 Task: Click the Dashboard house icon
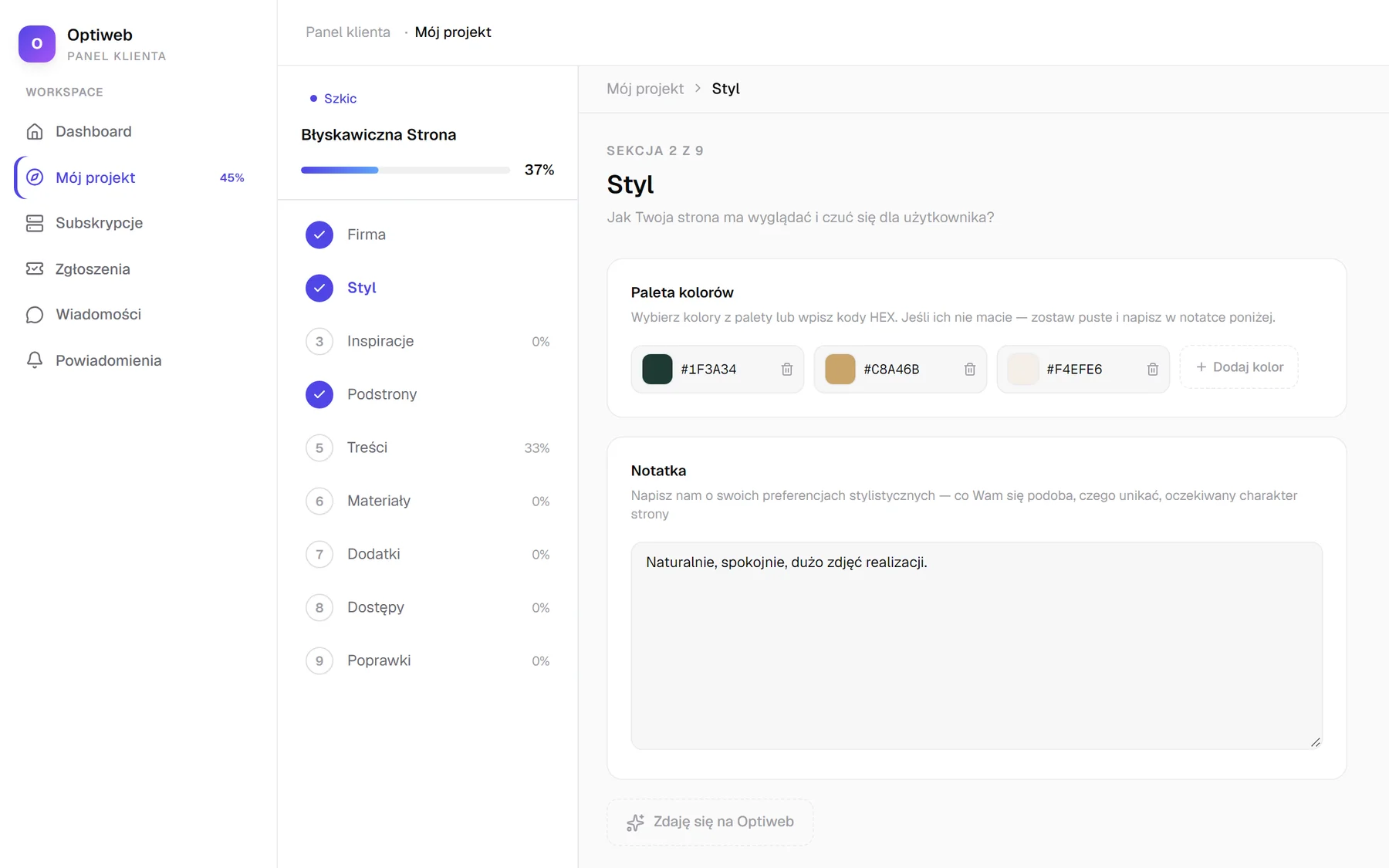pos(35,132)
